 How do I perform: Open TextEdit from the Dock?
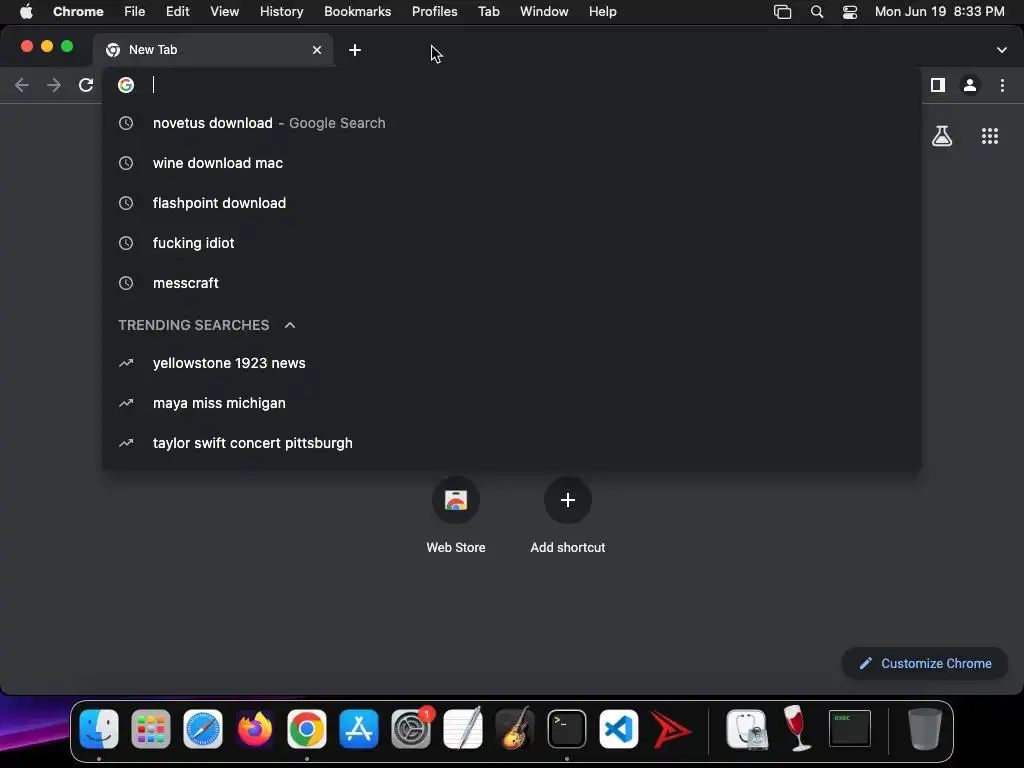462,729
